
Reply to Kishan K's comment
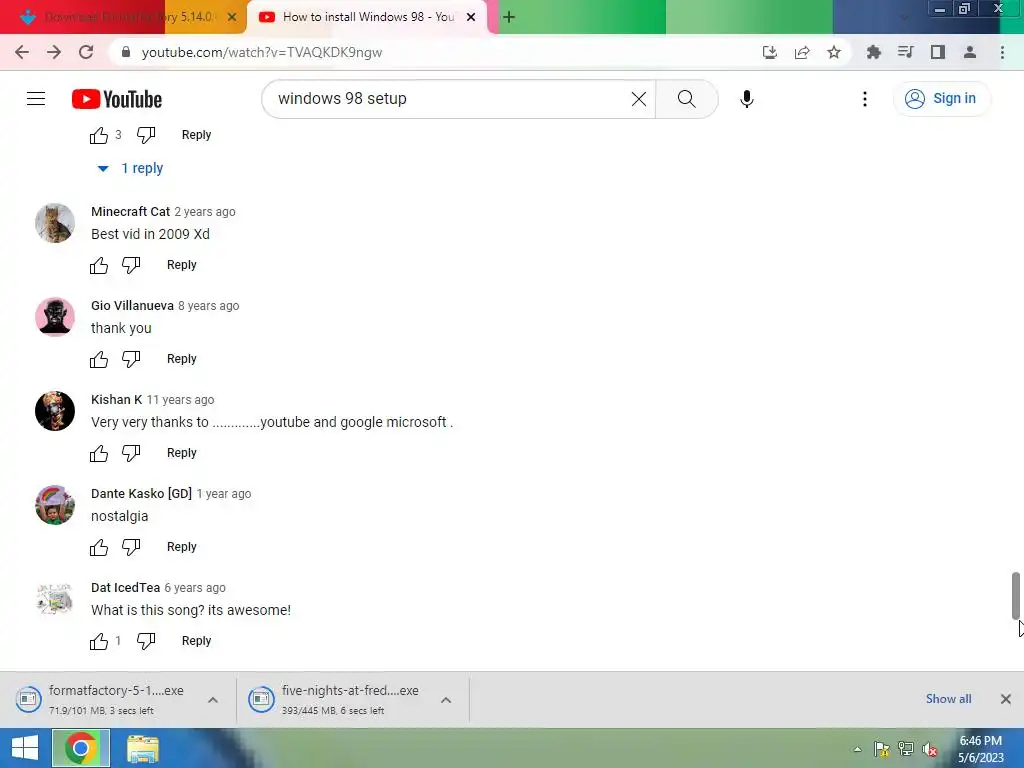(182, 453)
